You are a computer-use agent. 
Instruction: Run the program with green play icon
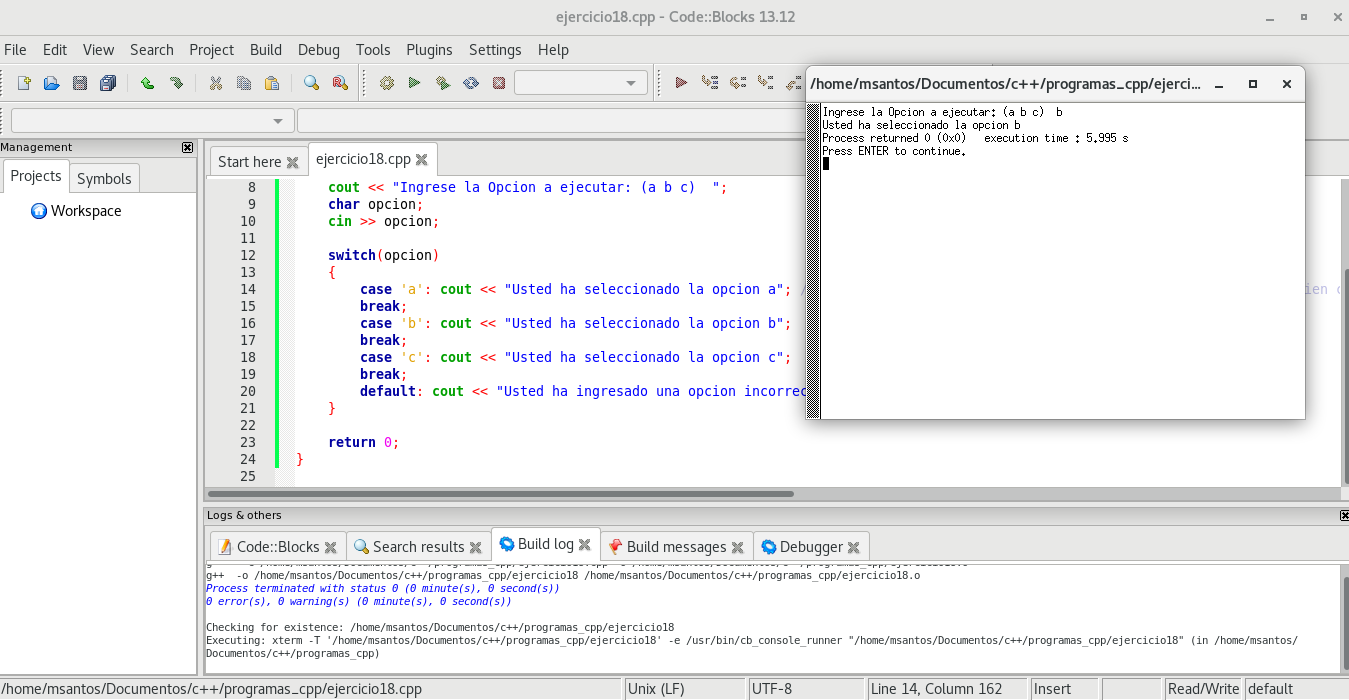pos(414,83)
